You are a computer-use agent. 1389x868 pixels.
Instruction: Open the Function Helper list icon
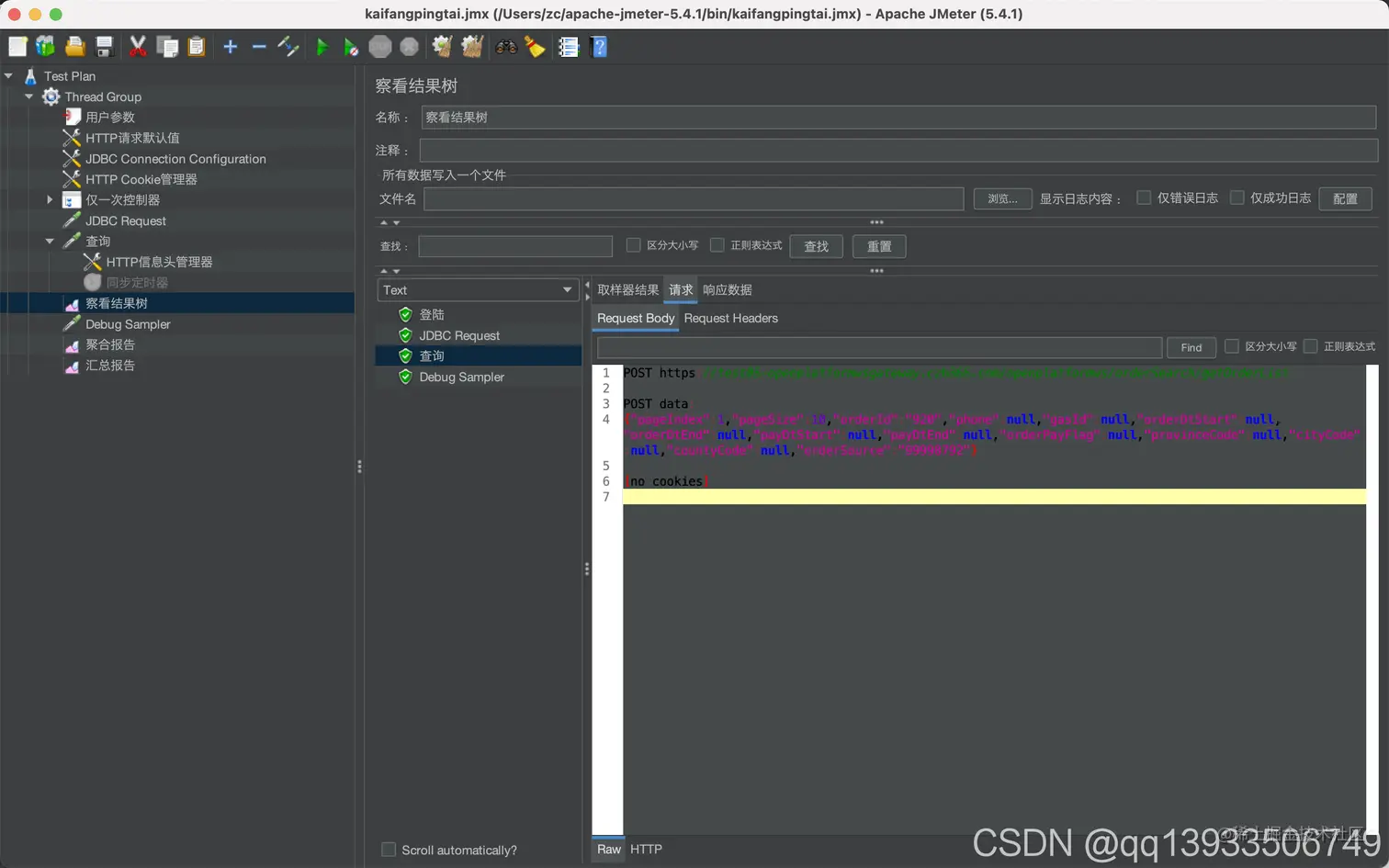[x=569, y=46]
